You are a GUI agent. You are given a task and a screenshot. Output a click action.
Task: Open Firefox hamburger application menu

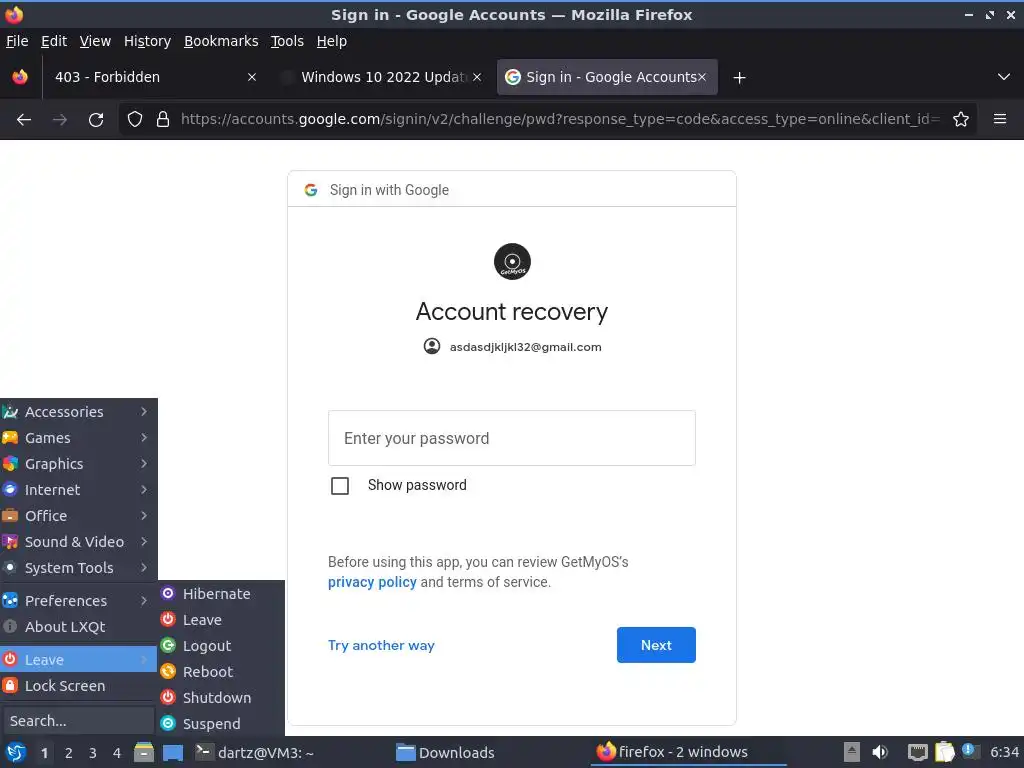[x=1000, y=119]
